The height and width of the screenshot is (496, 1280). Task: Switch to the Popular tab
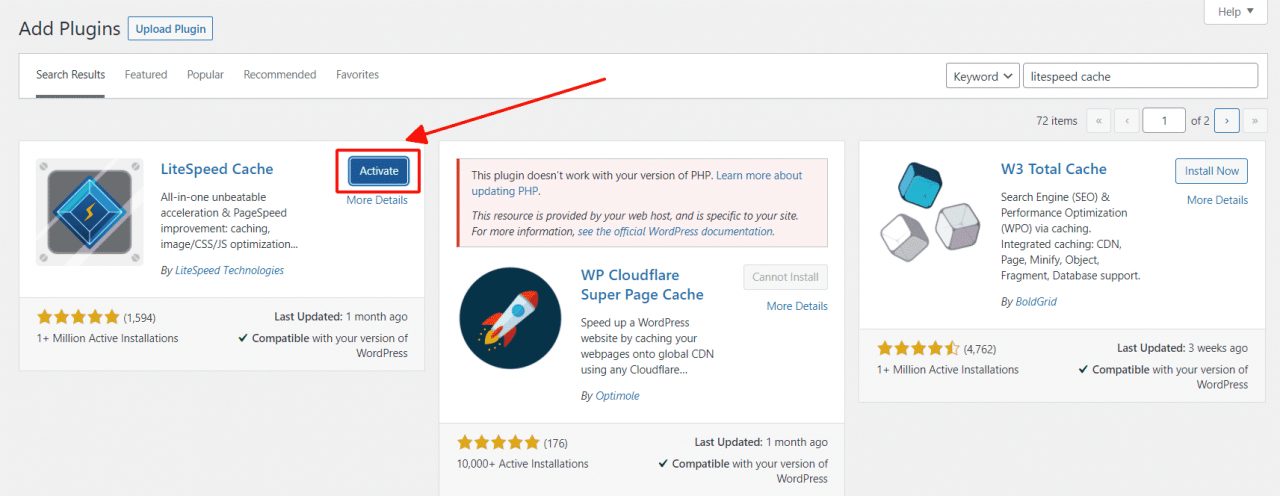pyautogui.click(x=205, y=75)
